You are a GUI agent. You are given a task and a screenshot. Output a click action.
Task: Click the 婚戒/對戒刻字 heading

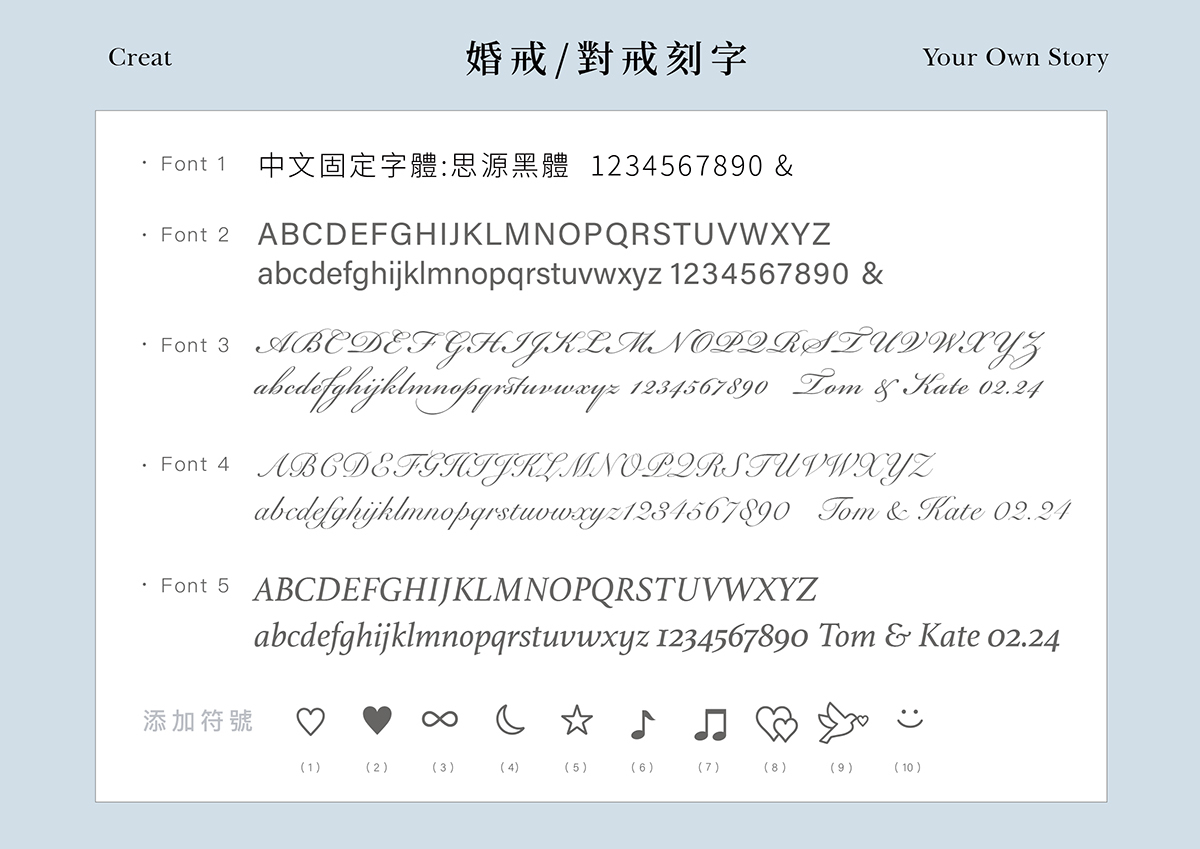click(606, 59)
